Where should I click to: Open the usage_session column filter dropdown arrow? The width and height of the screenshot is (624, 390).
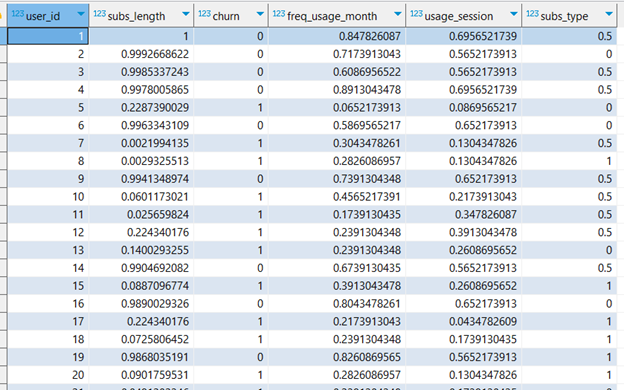click(x=513, y=14)
